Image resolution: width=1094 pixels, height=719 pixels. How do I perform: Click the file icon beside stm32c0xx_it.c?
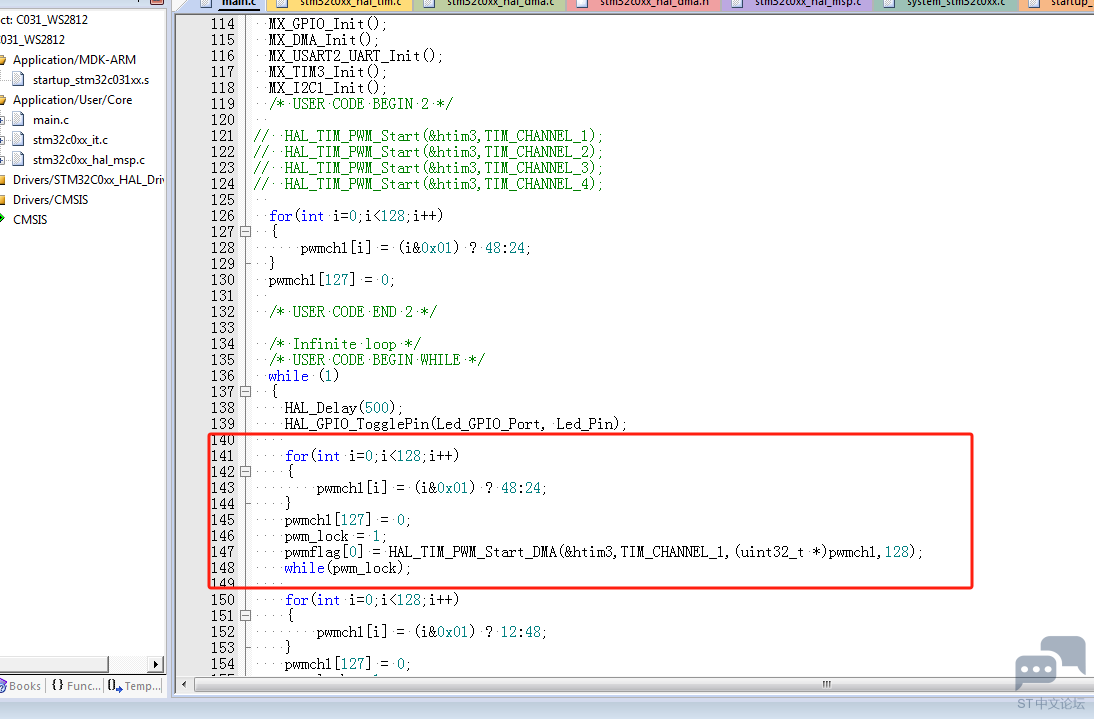pyautogui.click(x=19, y=139)
